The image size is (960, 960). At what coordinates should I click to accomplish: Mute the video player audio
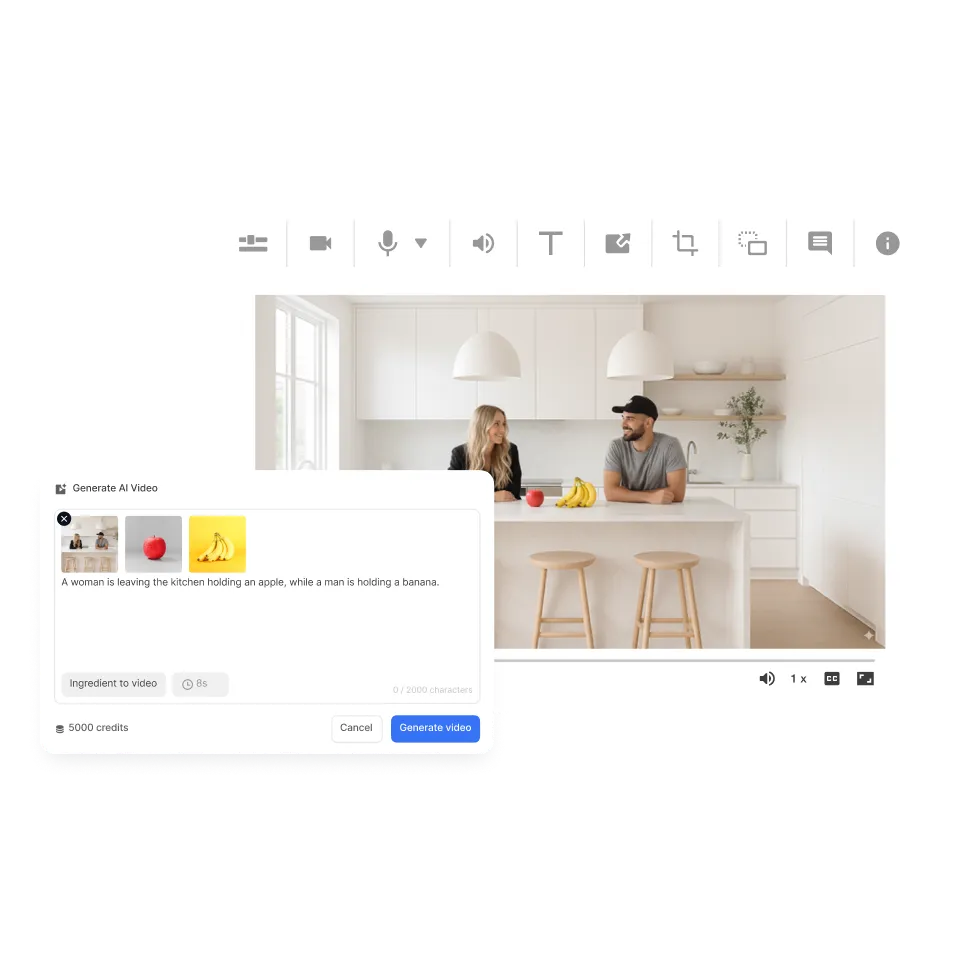coord(767,678)
